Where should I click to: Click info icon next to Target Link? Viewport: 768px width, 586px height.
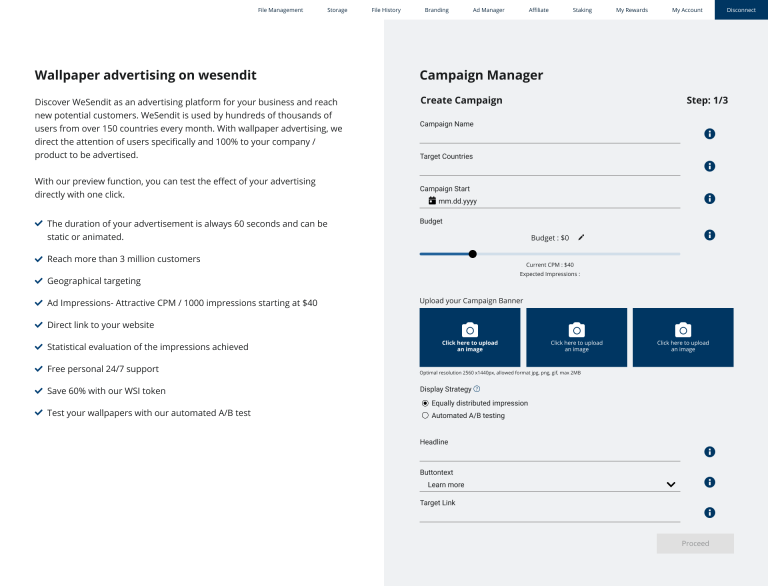[x=709, y=513]
